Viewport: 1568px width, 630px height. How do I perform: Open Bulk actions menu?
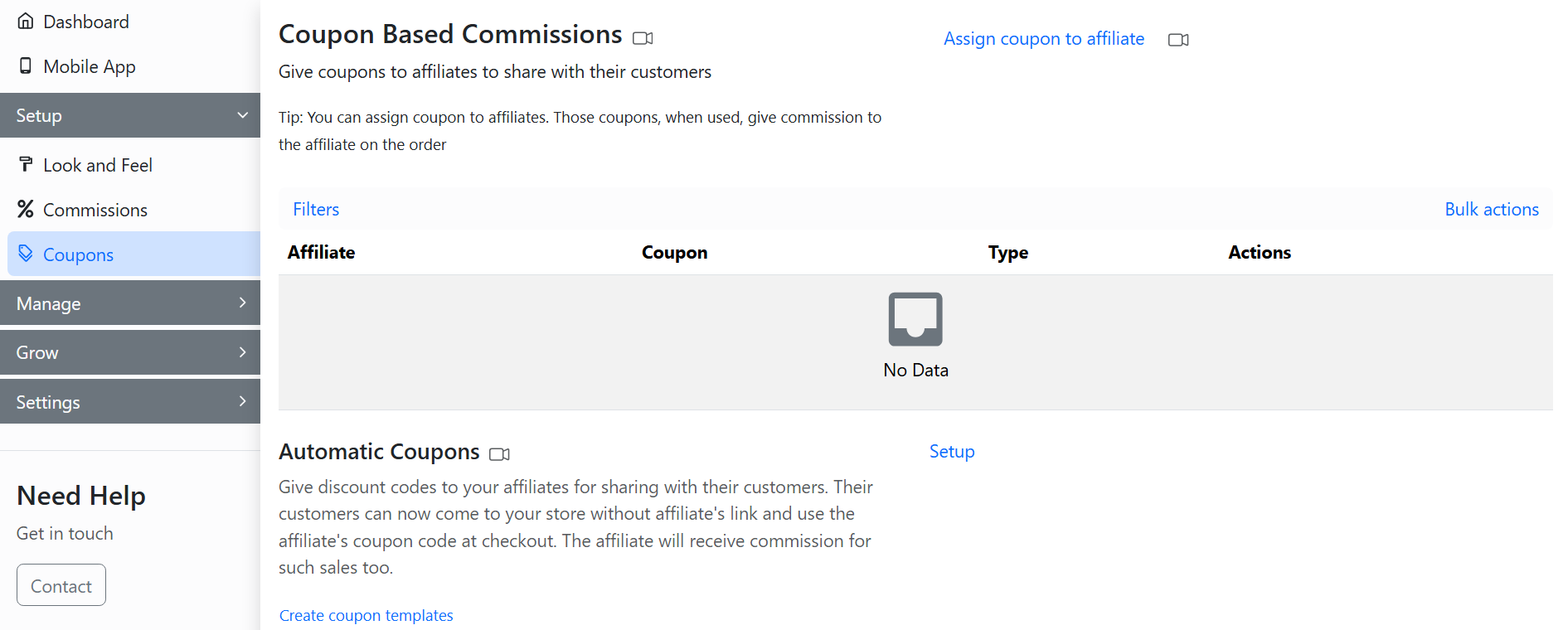pyautogui.click(x=1491, y=210)
